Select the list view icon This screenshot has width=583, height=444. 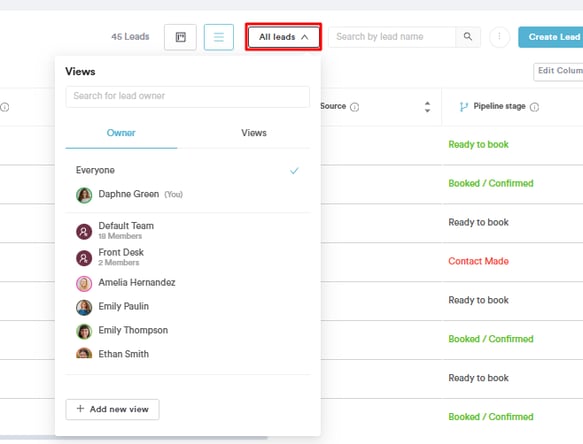219,37
